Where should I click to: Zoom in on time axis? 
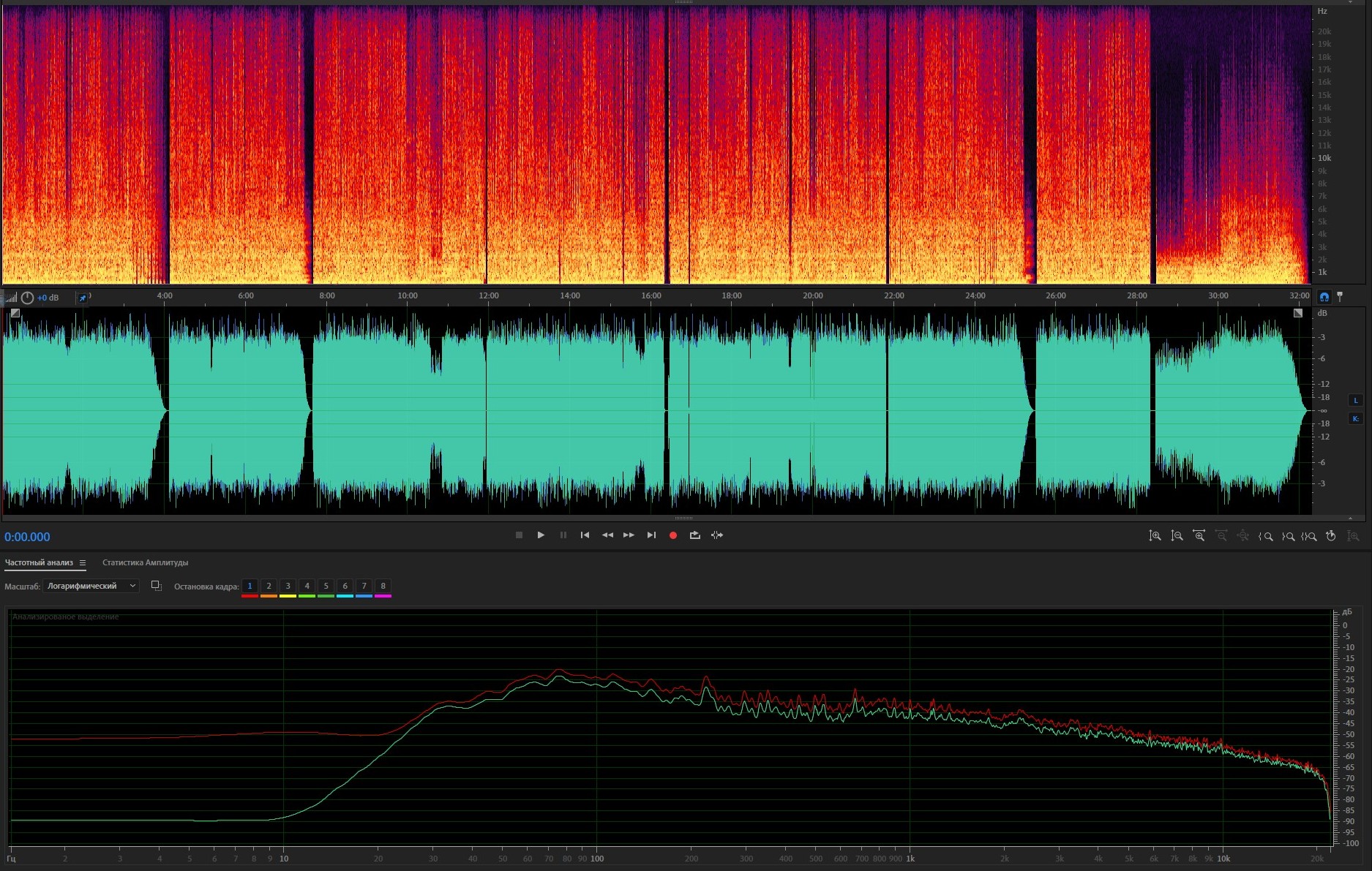1199,536
